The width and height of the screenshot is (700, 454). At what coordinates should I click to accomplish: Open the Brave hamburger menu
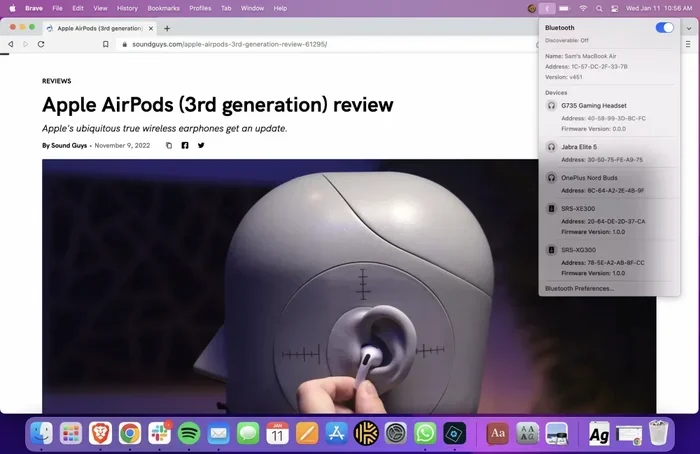[x=688, y=44]
